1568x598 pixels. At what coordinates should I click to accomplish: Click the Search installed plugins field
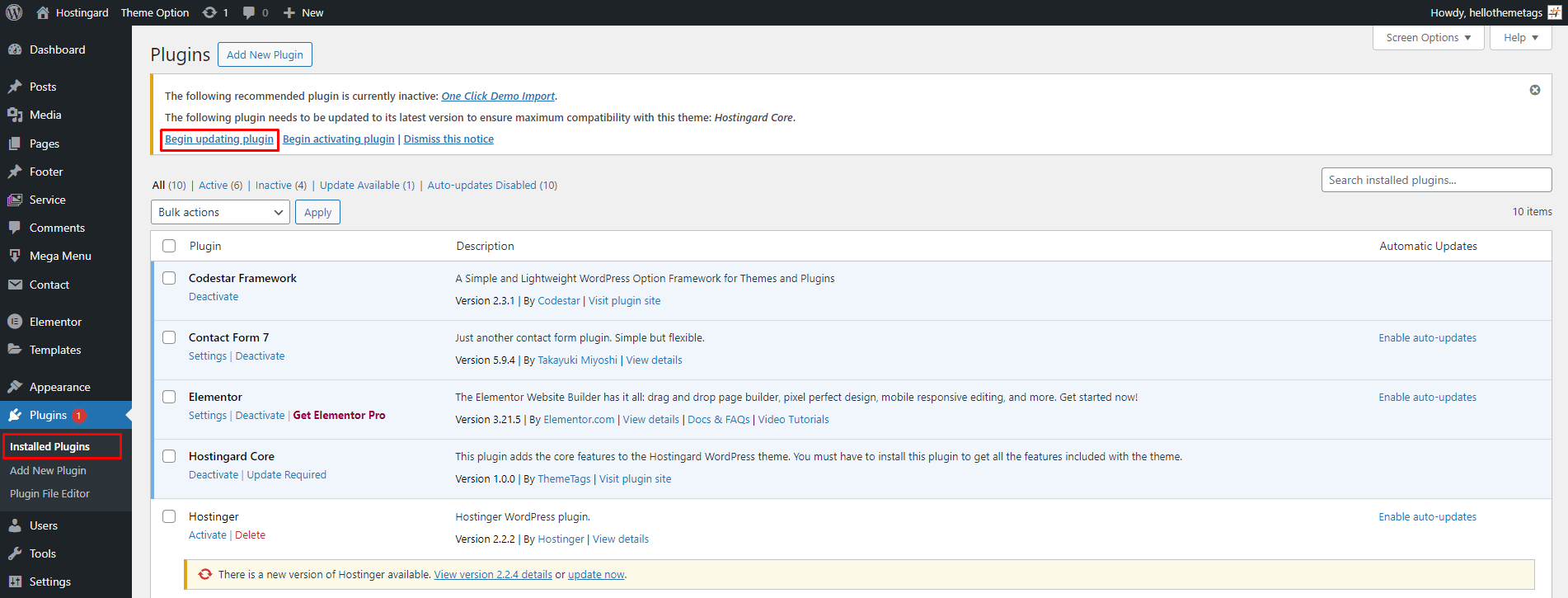click(x=1436, y=180)
